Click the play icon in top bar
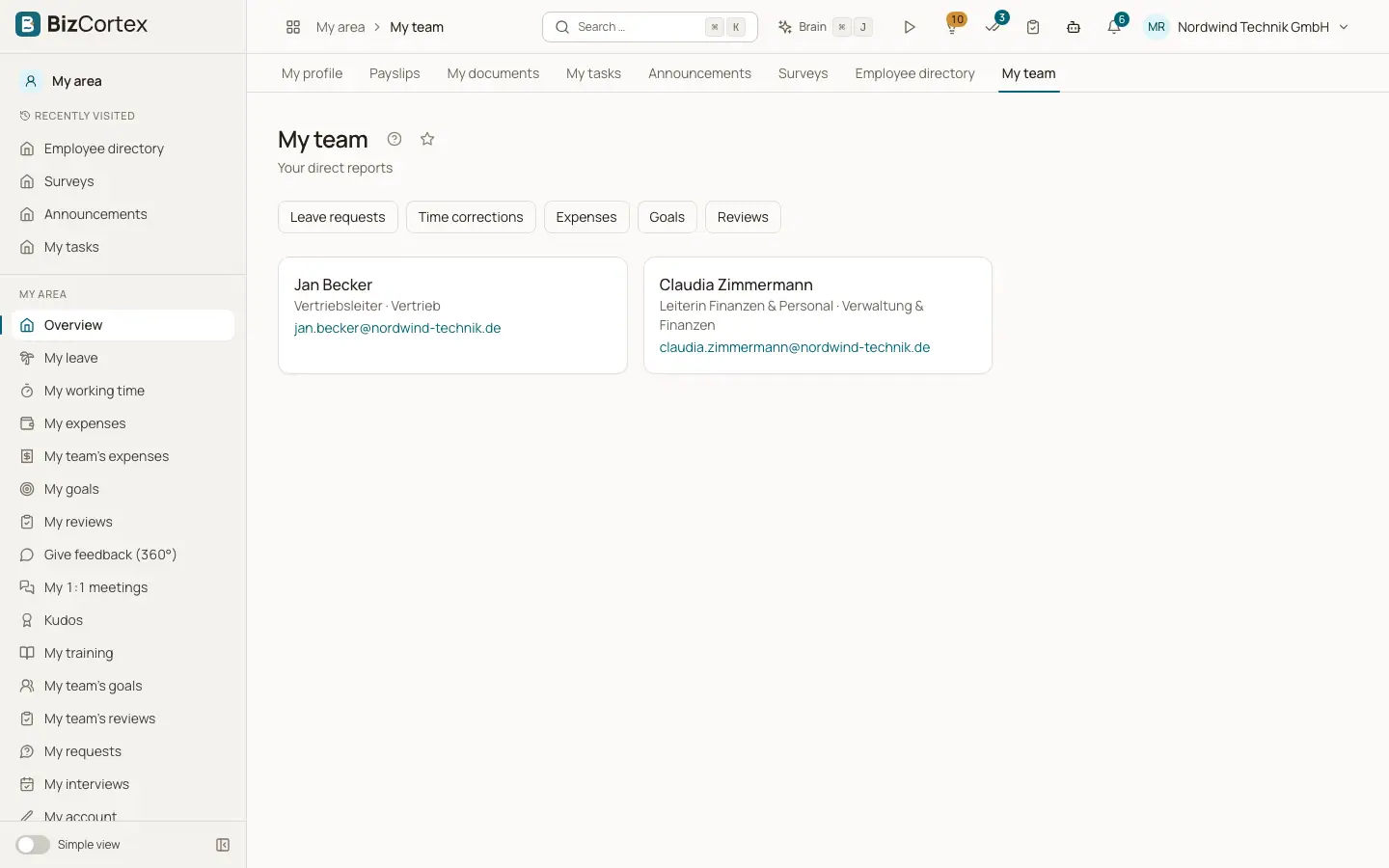This screenshot has width=1389, height=868. click(910, 27)
